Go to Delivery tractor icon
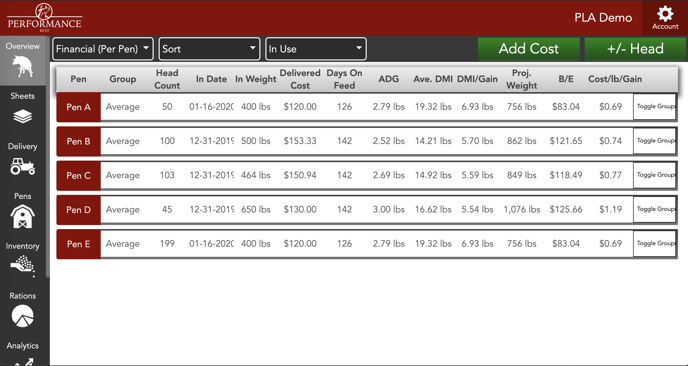This screenshot has height=366, width=688. [x=22, y=166]
